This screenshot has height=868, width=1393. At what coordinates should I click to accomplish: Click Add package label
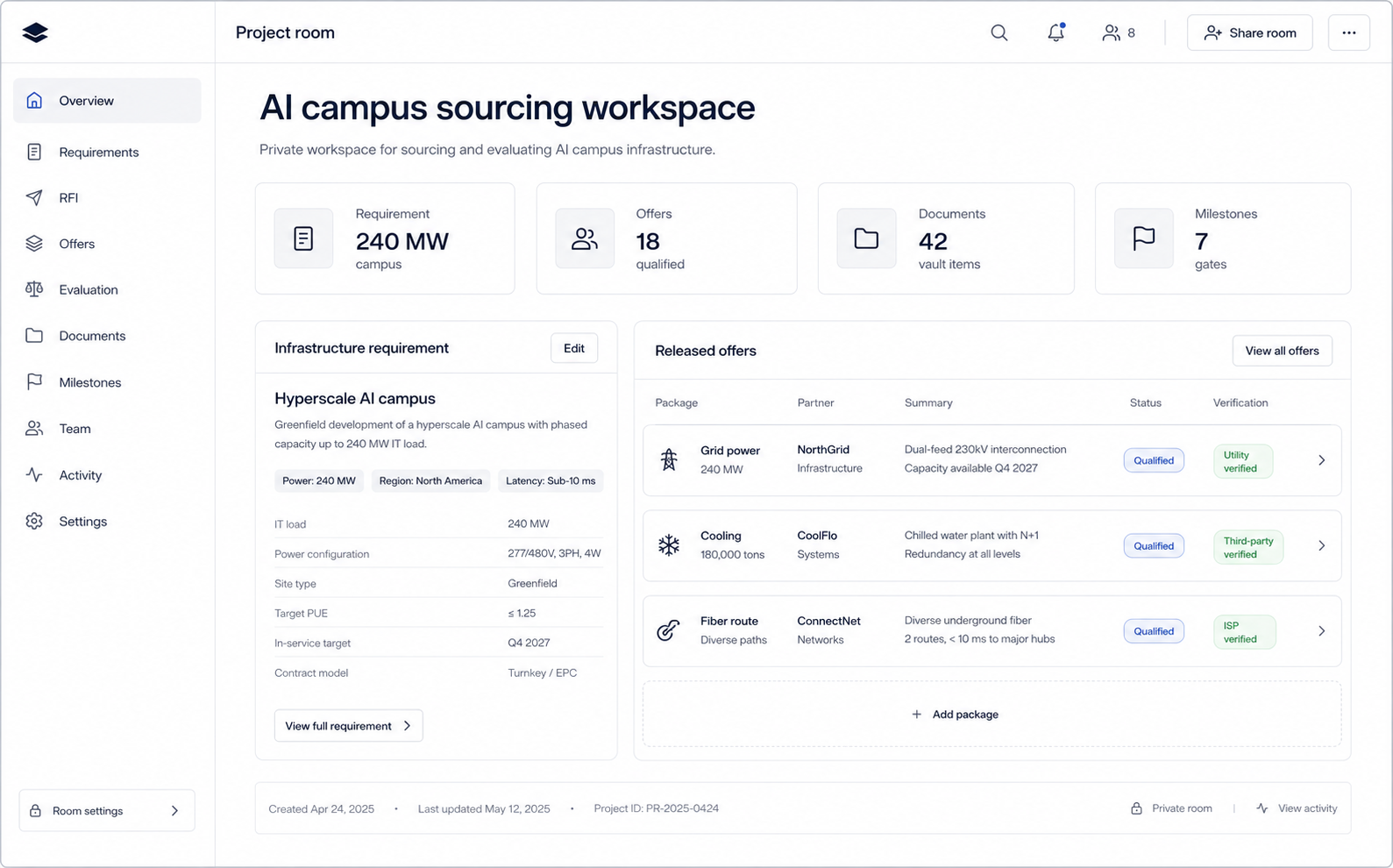point(965,715)
